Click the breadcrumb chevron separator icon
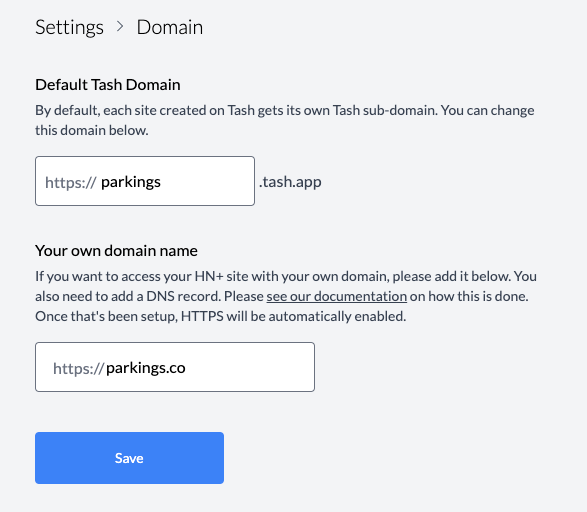Screen dimensions: 587x512 coord(120,27)
